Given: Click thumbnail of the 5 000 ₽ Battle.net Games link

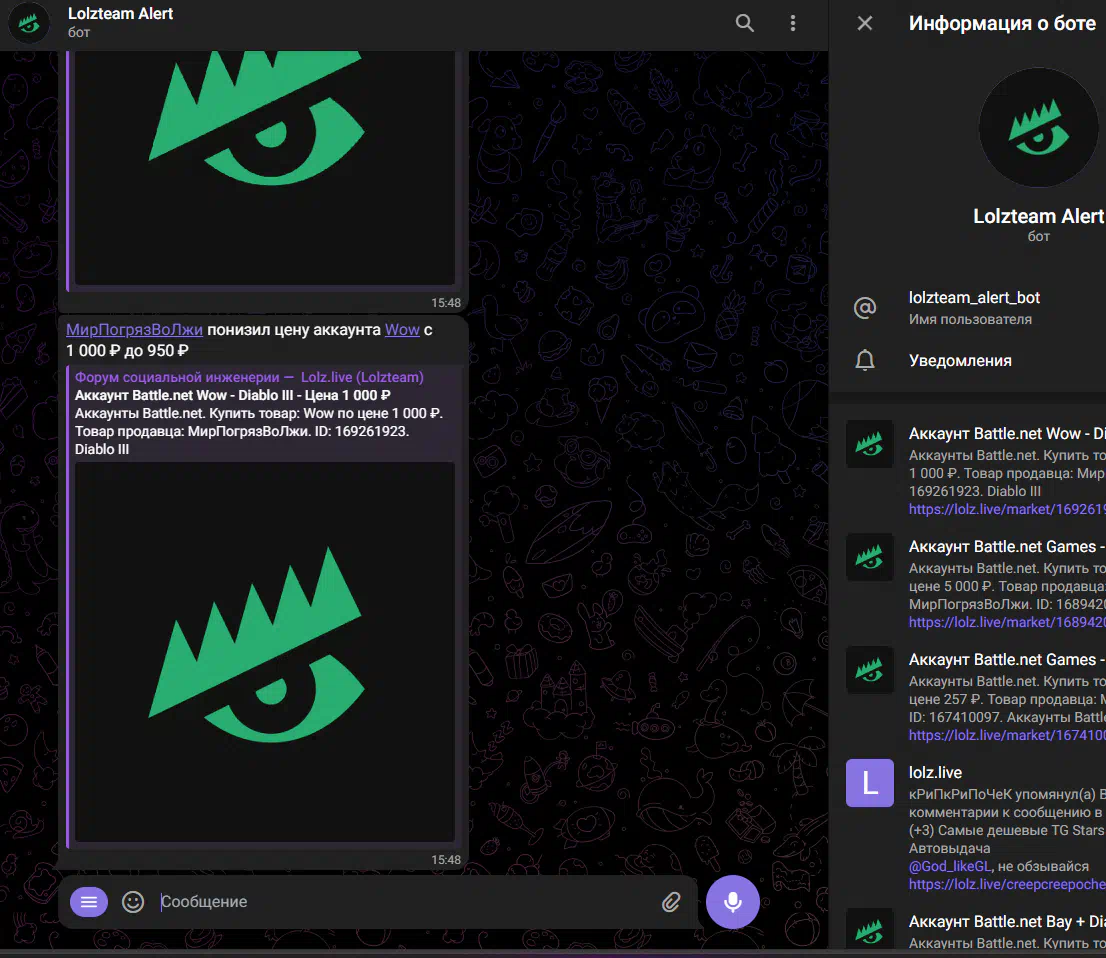Looking at the screenshot, I should (x=870, y=557).
